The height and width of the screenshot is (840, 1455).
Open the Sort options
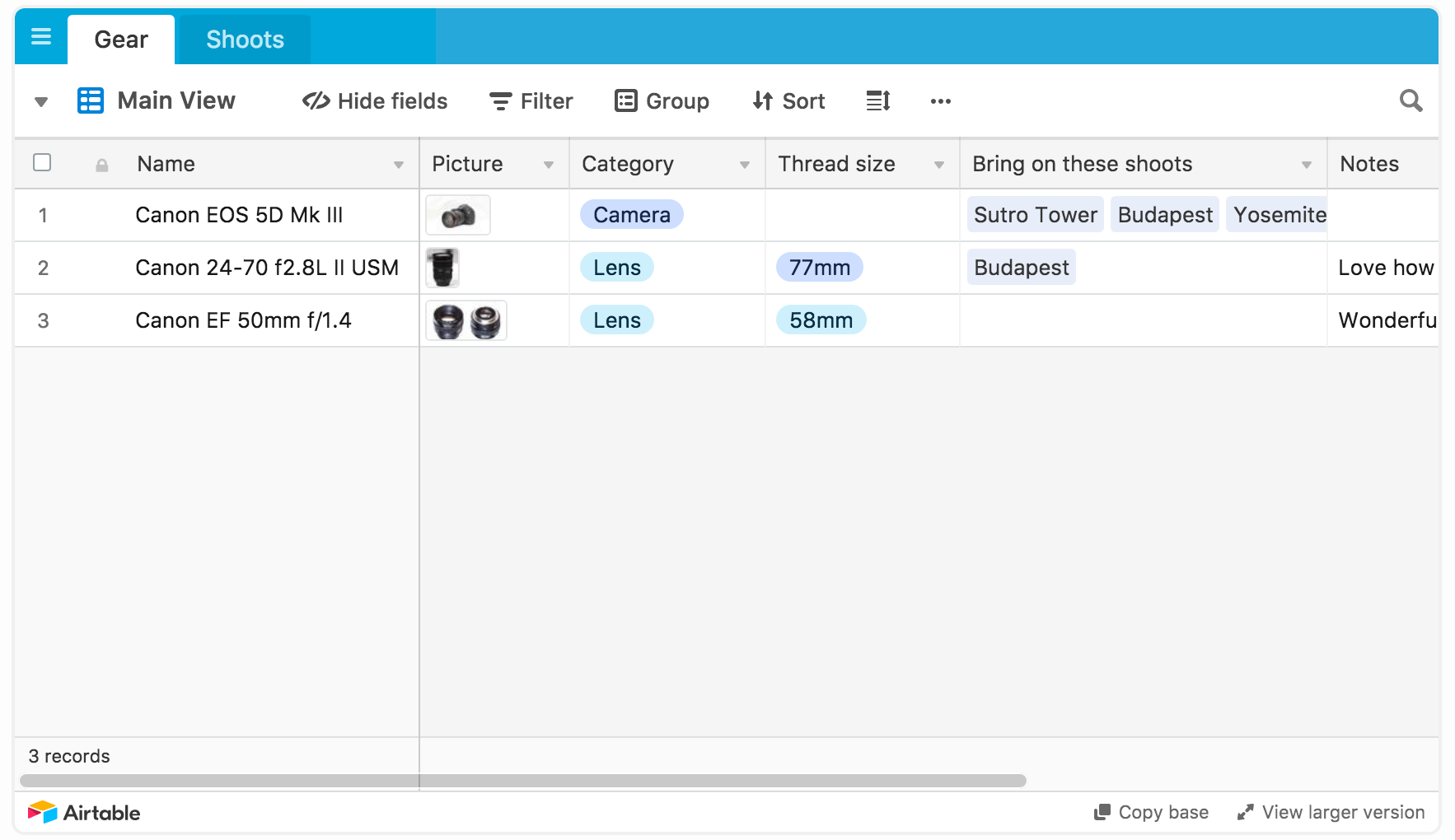tap(788, 100)
